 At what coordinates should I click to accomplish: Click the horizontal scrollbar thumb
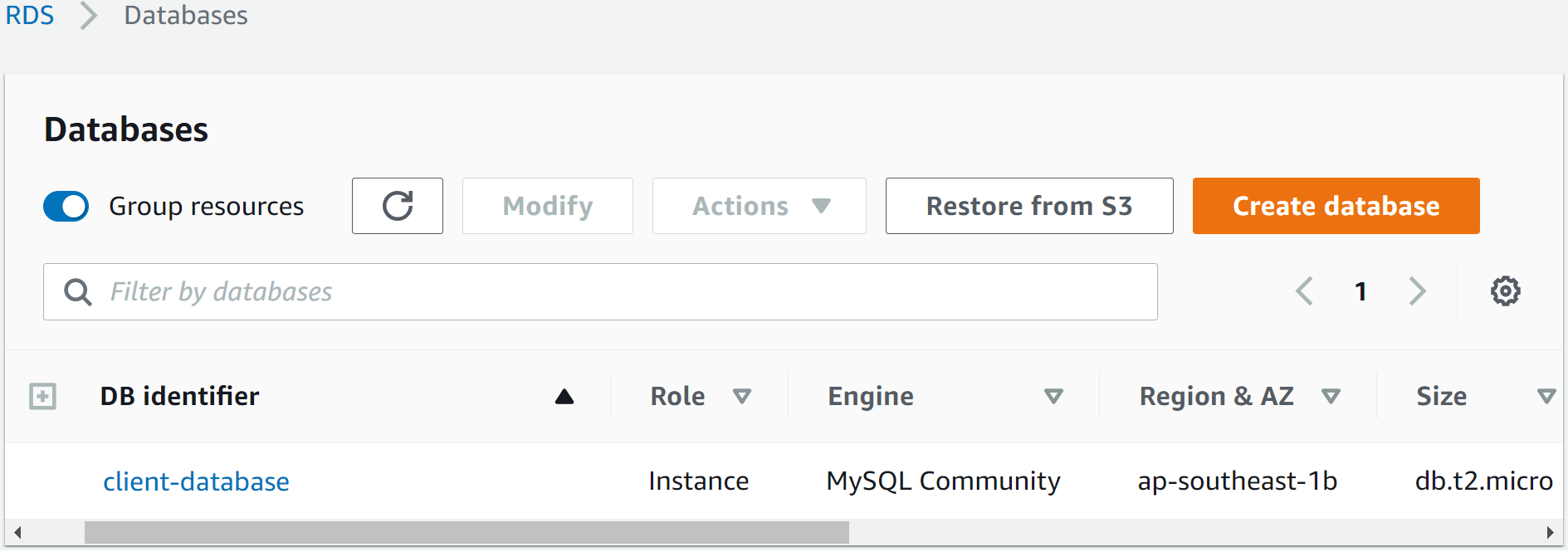click(466, 532)
